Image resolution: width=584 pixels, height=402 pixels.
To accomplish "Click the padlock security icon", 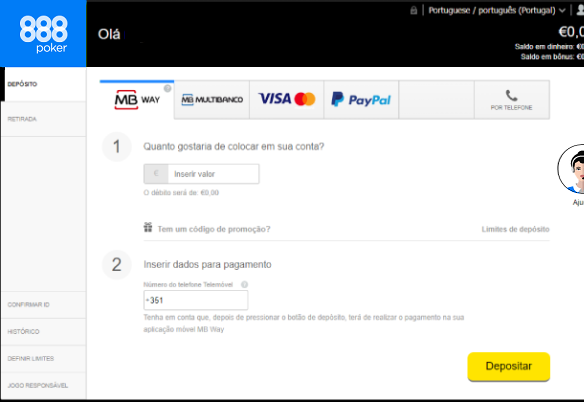I will [413, 10].
